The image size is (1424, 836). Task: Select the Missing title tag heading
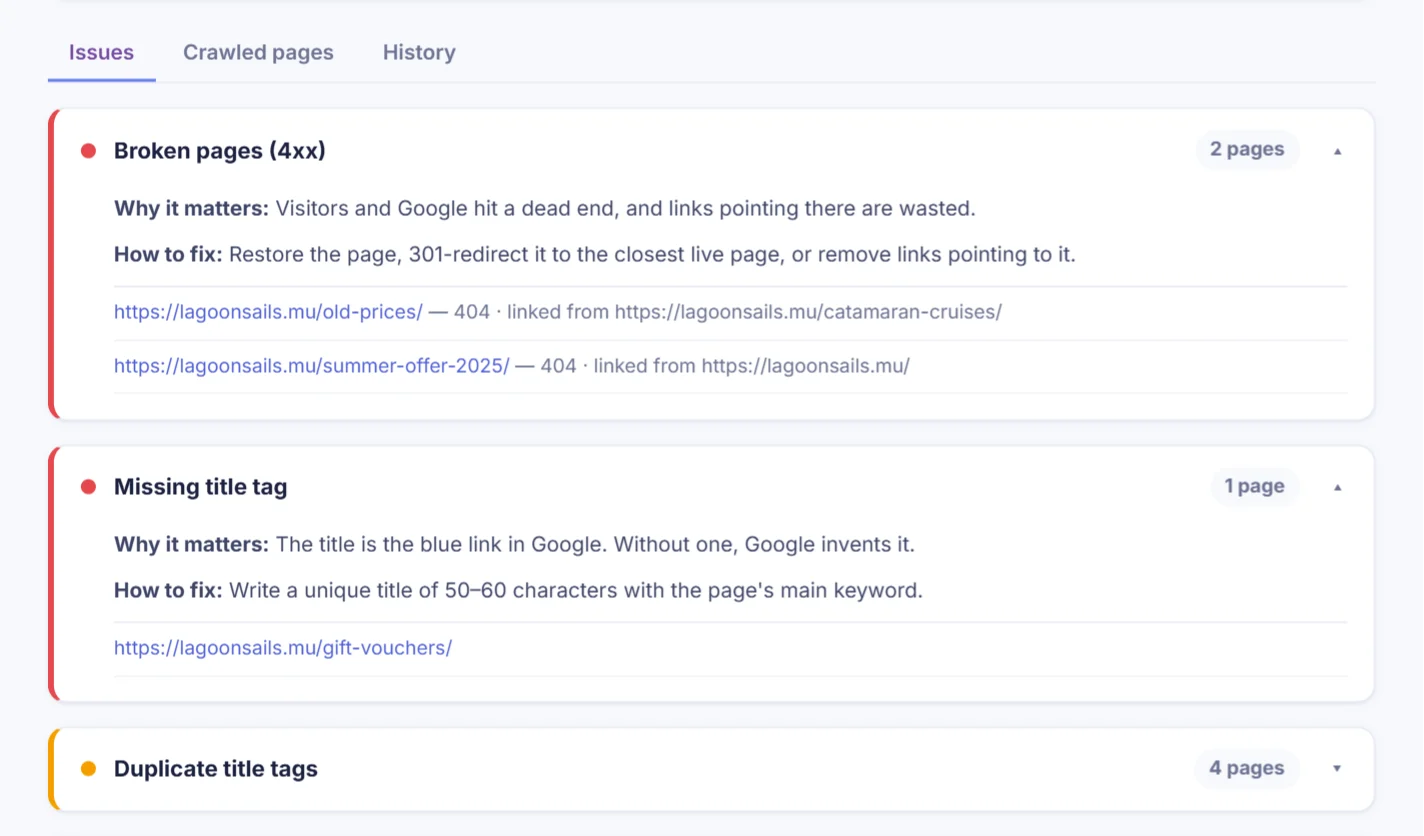(201, 487)
